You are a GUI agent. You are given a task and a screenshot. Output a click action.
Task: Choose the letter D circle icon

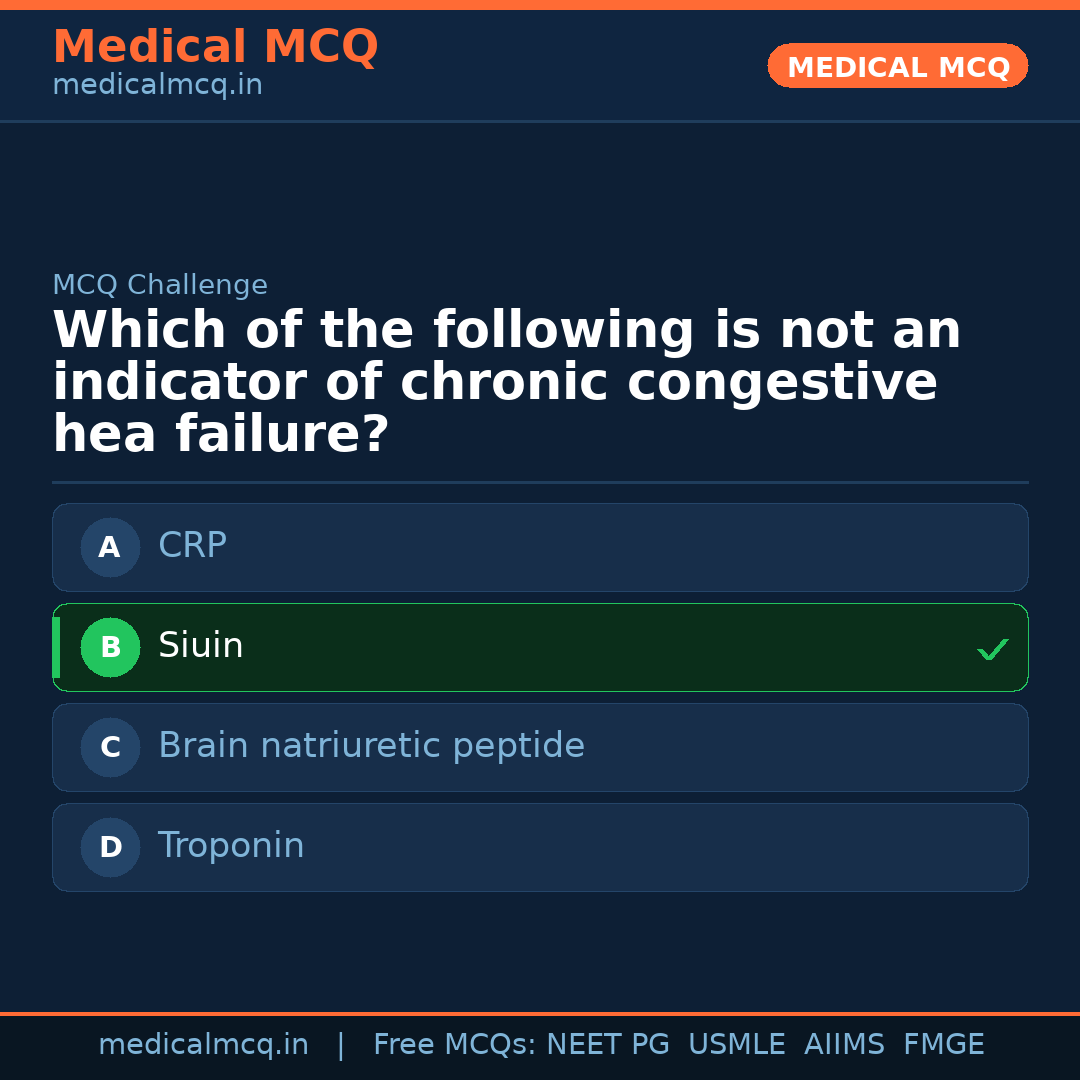pos(110,848)
